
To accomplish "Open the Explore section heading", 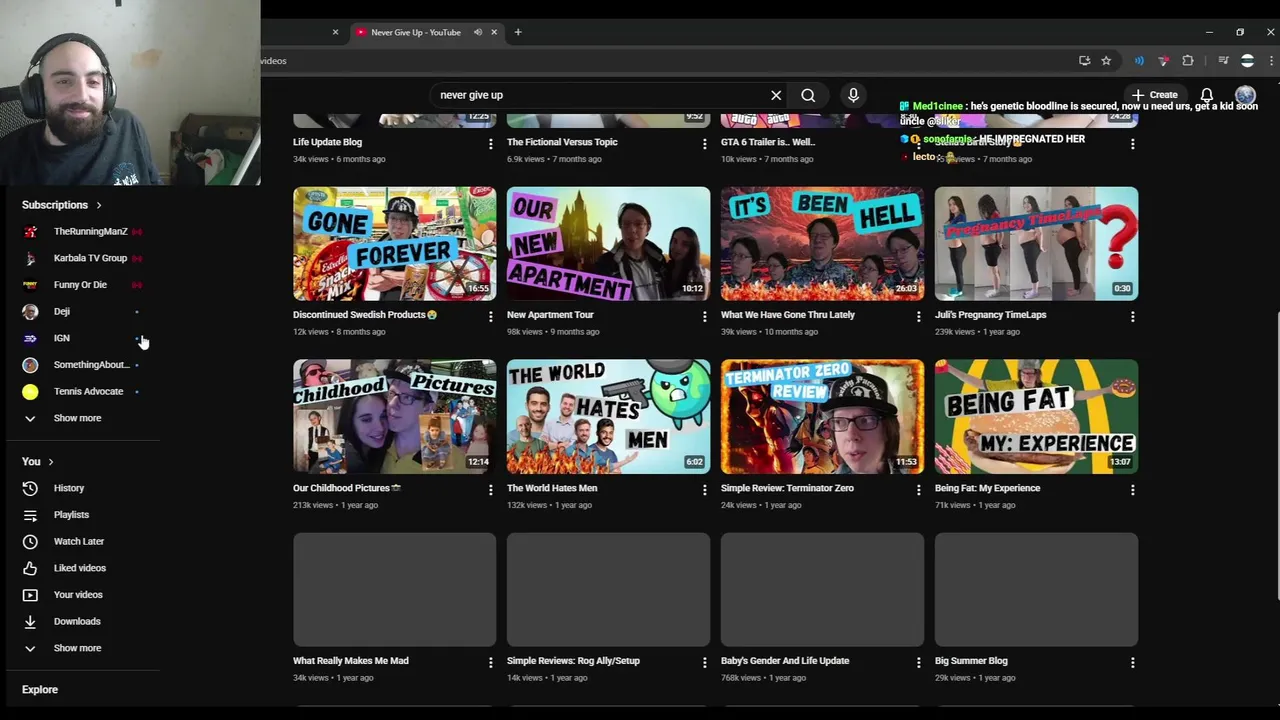I will coord(40,690).
